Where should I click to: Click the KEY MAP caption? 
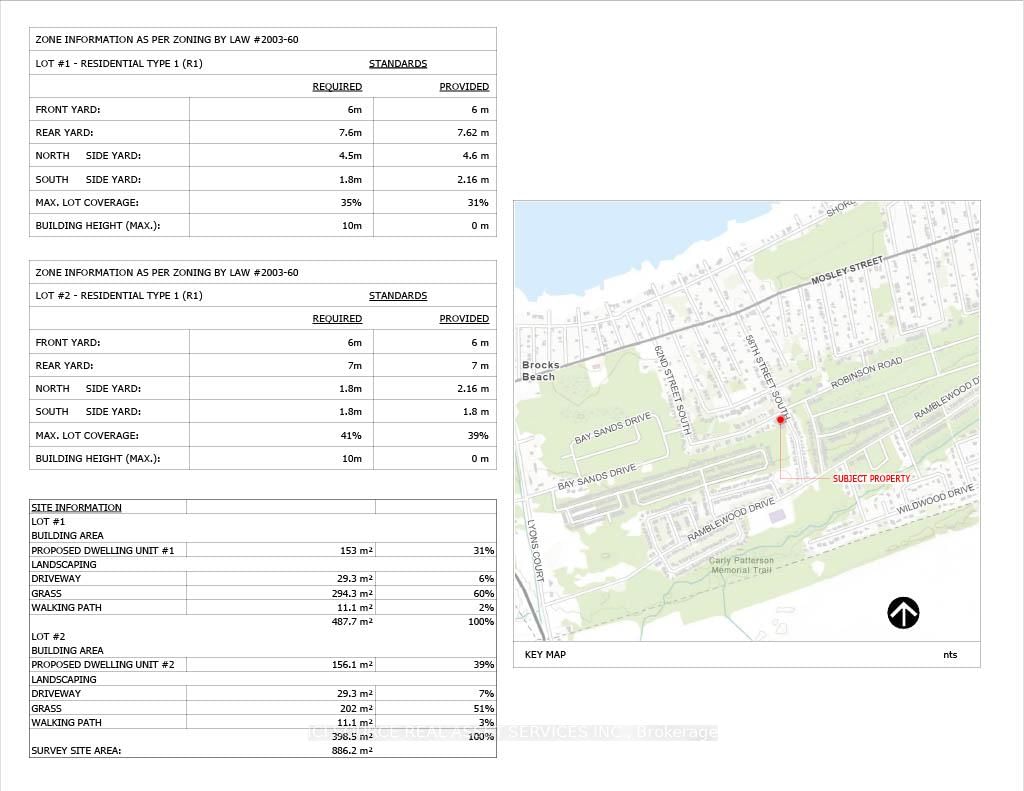[x=545, y=654]
